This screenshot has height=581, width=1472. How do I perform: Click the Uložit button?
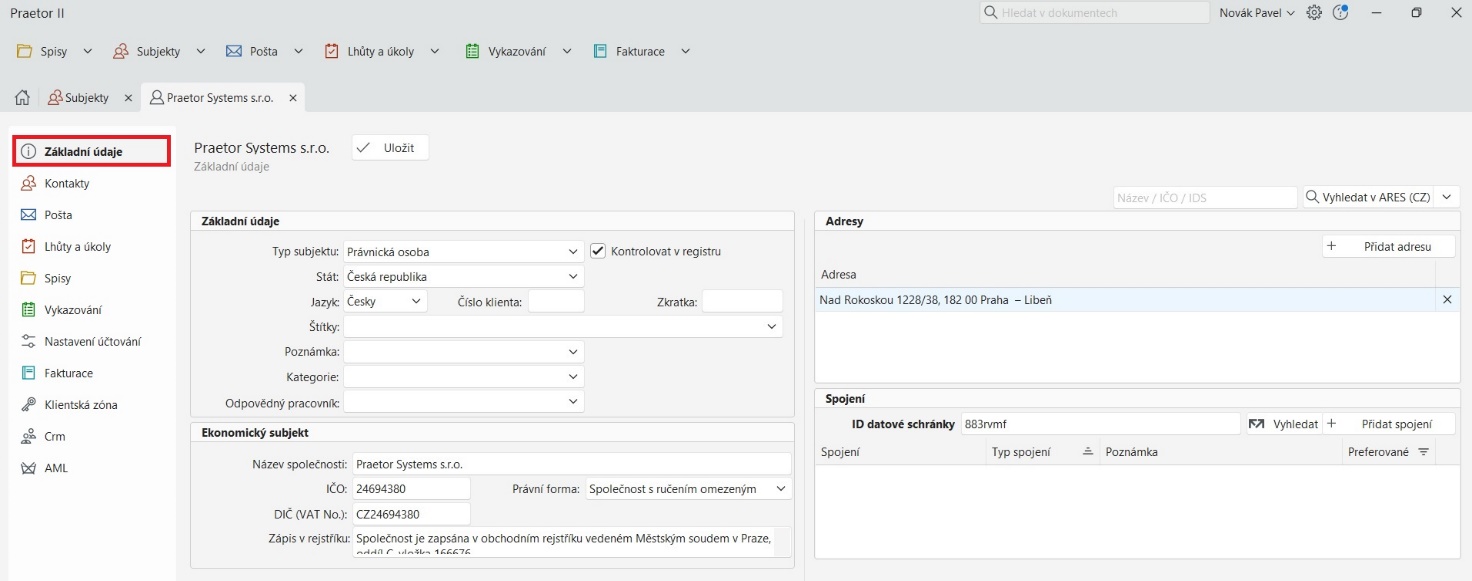click(x=390, y=148)
